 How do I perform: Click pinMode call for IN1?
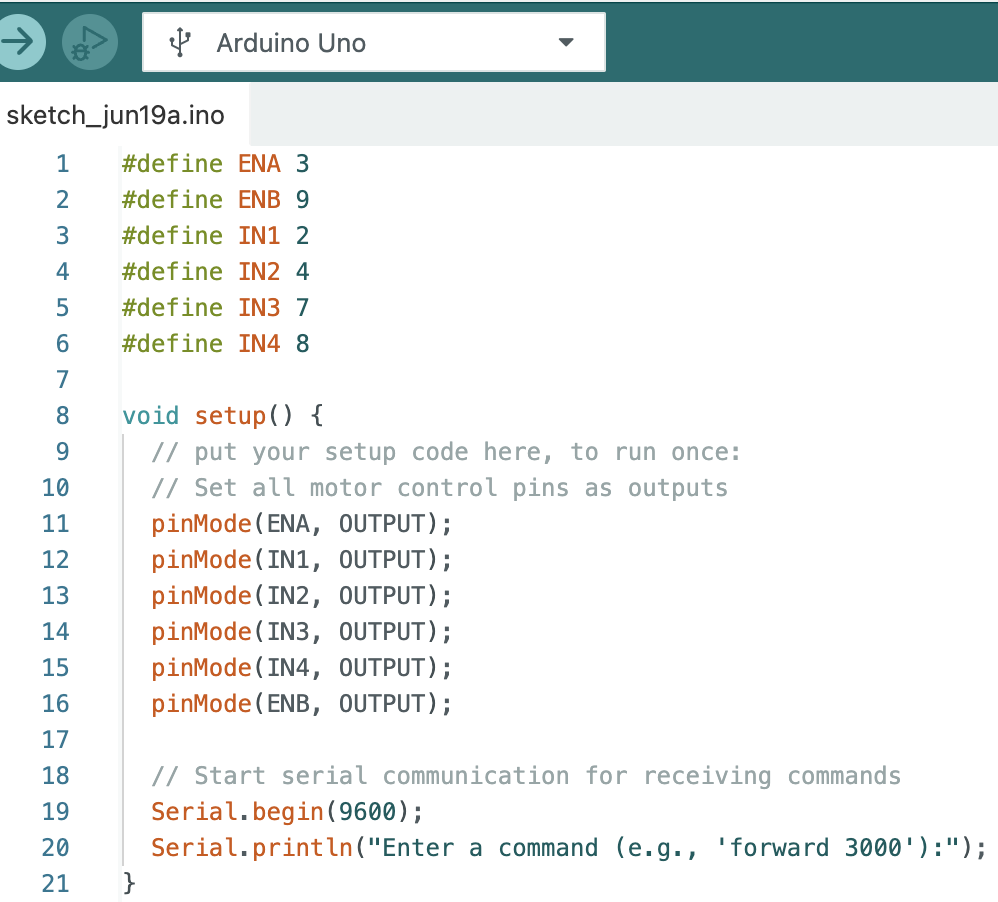coord(201,560)
